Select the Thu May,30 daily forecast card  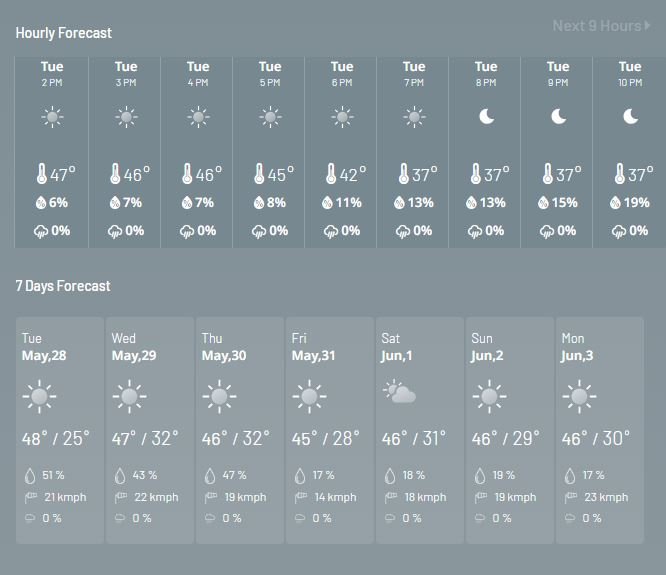click(240, 430)
